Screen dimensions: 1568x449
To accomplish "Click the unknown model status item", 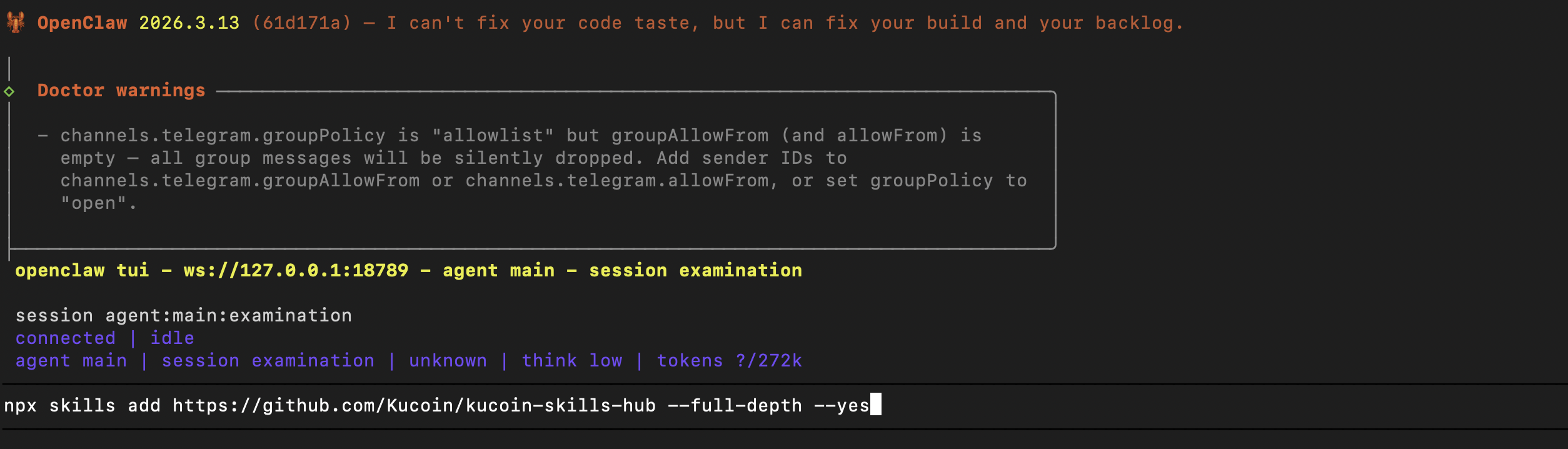I will coord(448,361).
